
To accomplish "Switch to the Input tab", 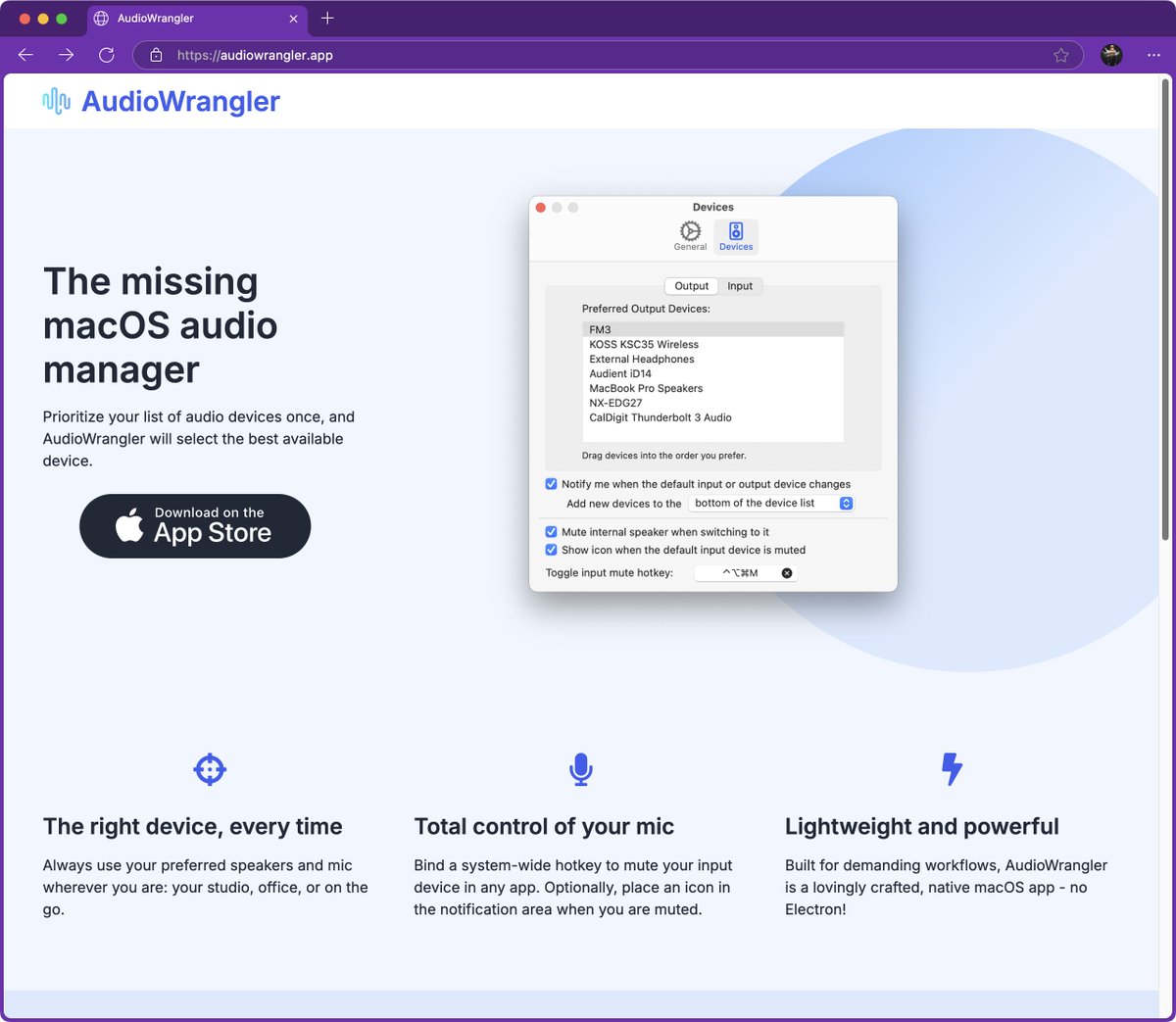I will (x=740, y=286).
